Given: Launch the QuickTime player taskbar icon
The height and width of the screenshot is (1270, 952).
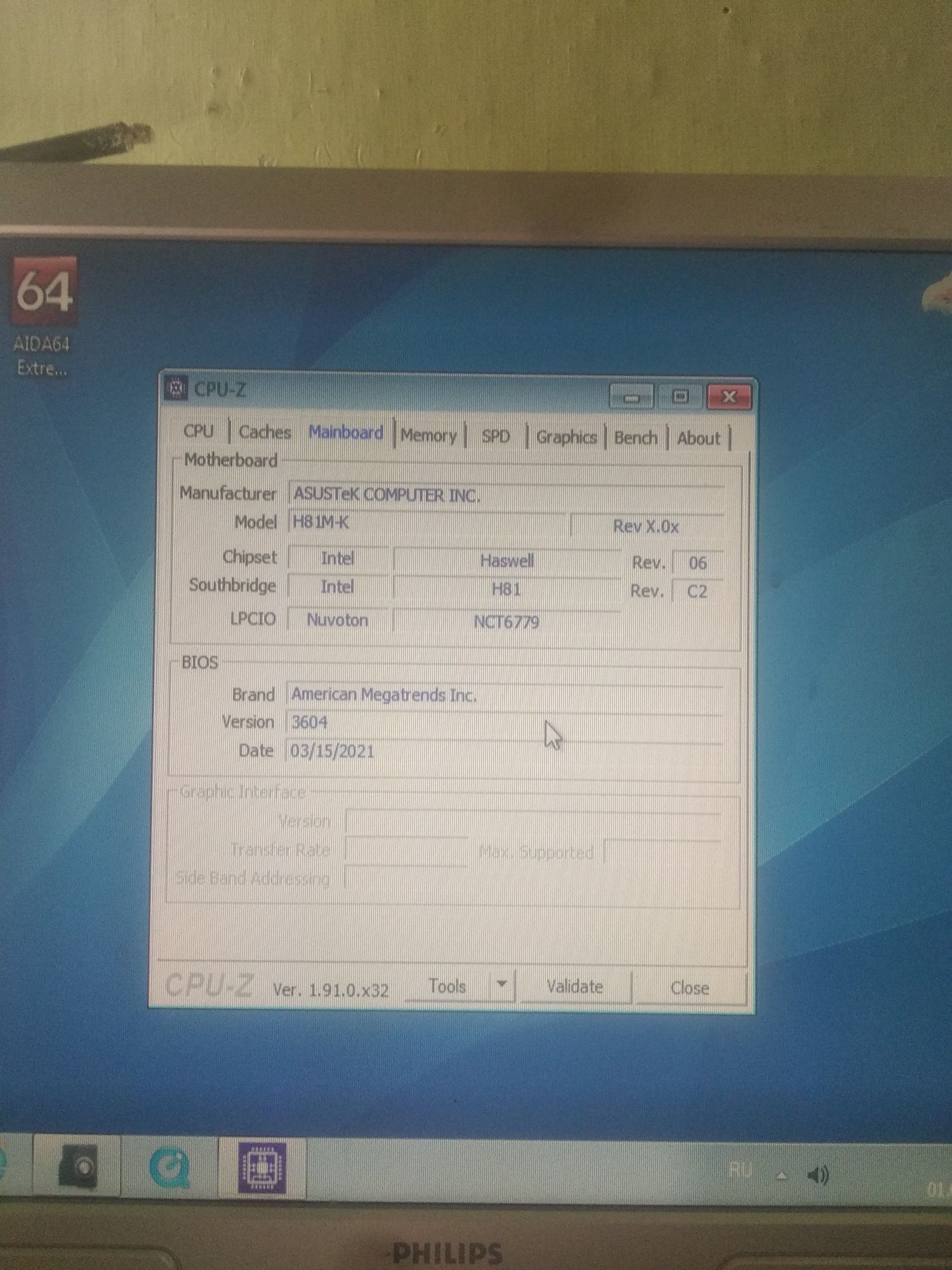Looking at the screenshot, I should coord(170,1167).
